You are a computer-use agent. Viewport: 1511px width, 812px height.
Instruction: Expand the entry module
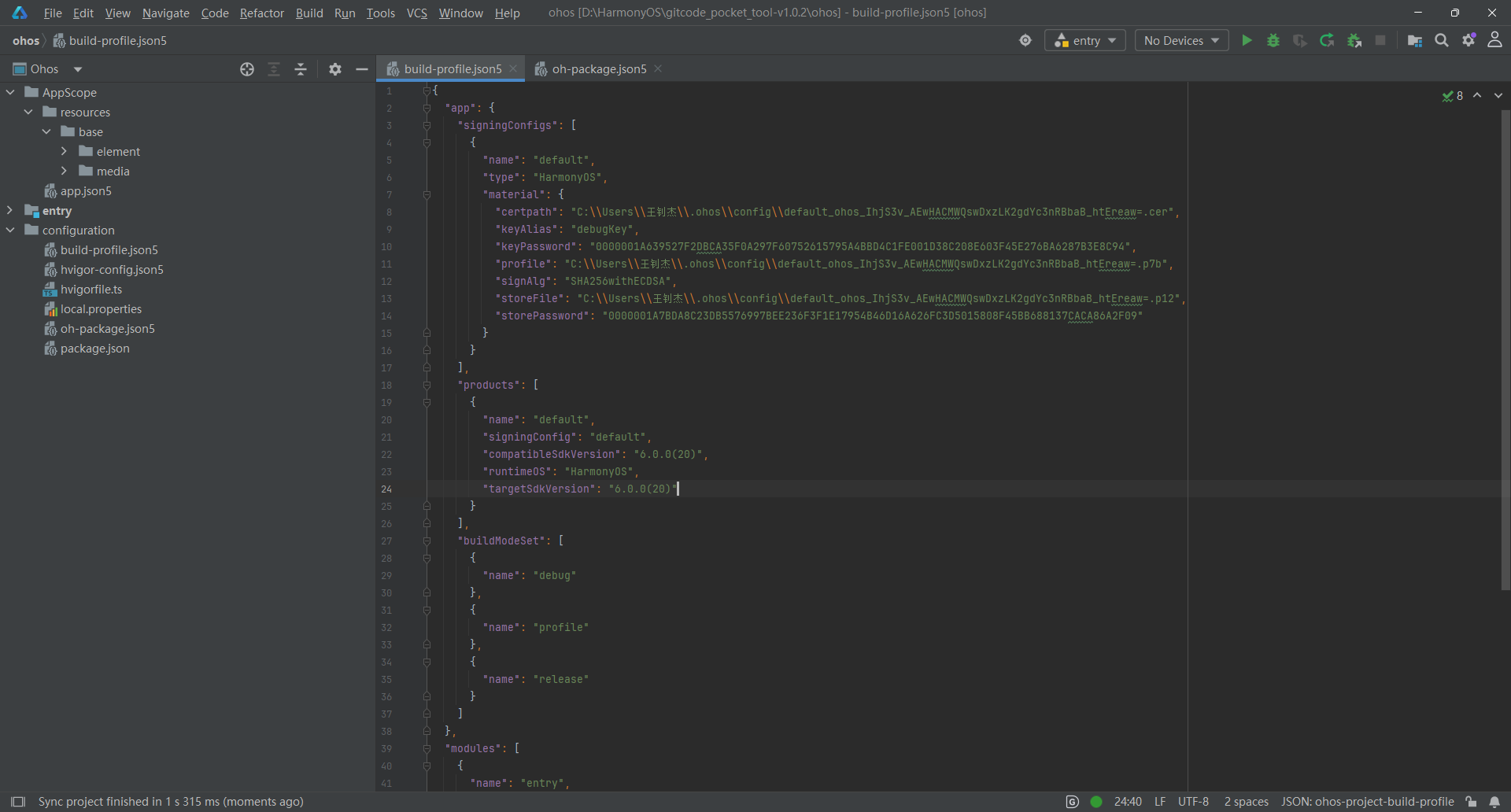pos(10,210)
